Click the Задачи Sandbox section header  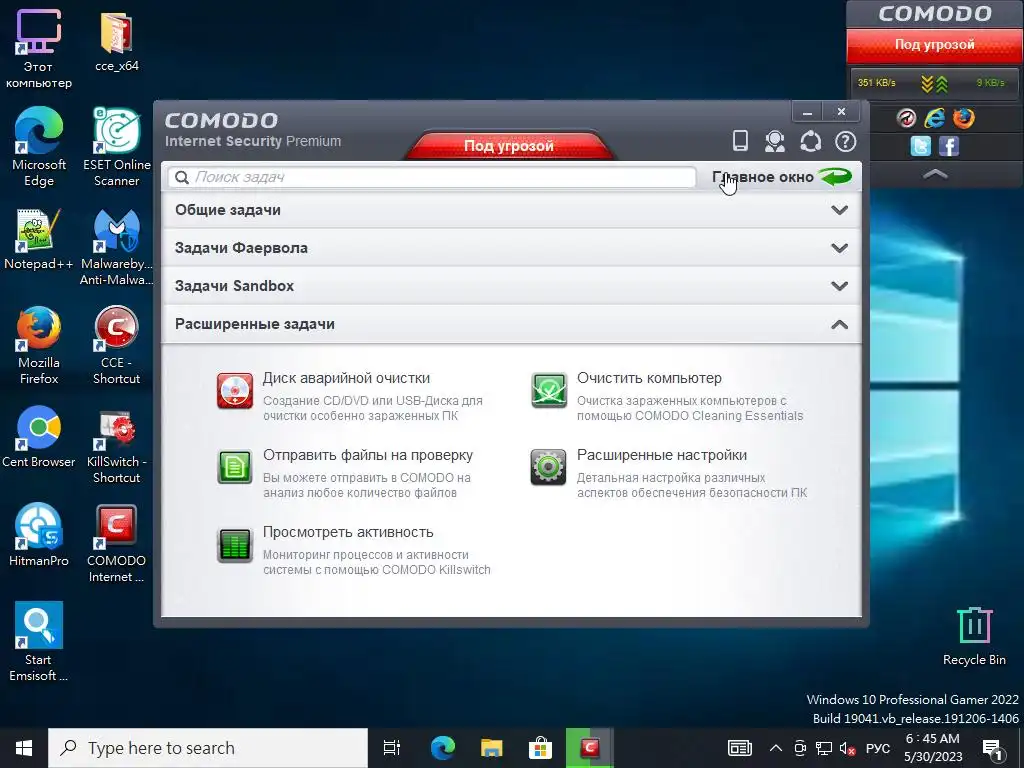[511, 286]
